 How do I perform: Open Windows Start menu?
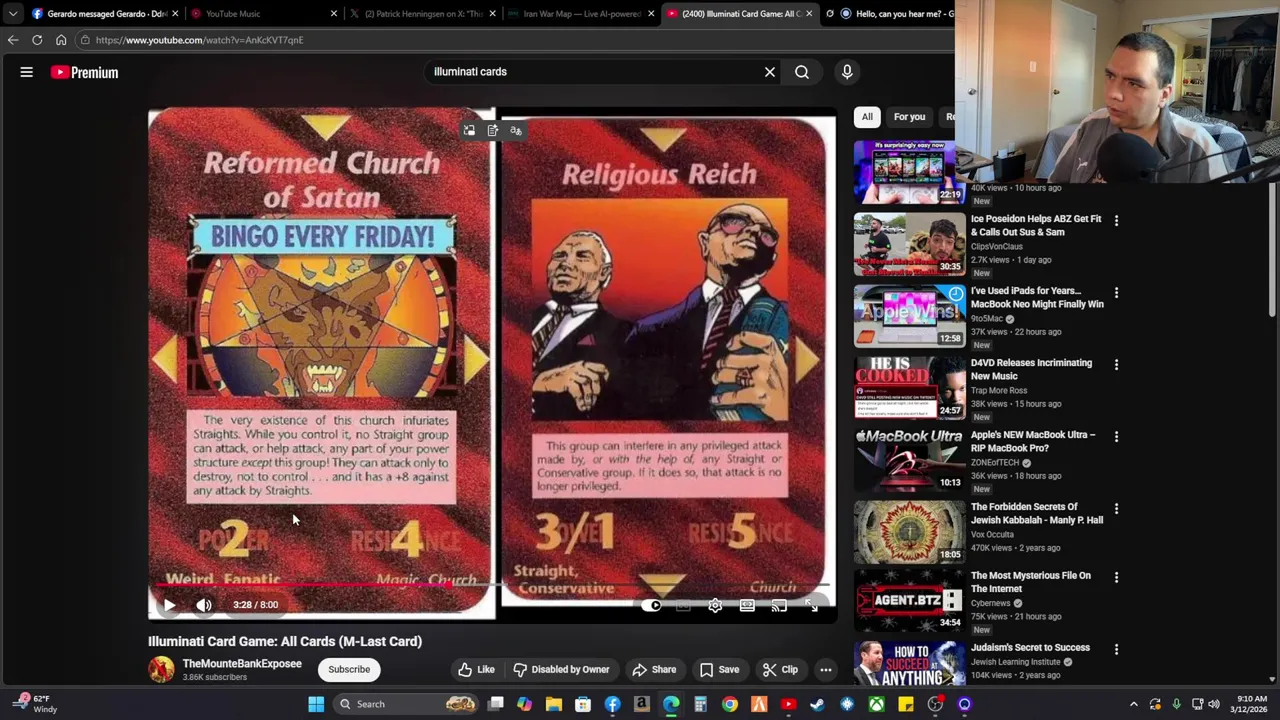pos(316,704)
